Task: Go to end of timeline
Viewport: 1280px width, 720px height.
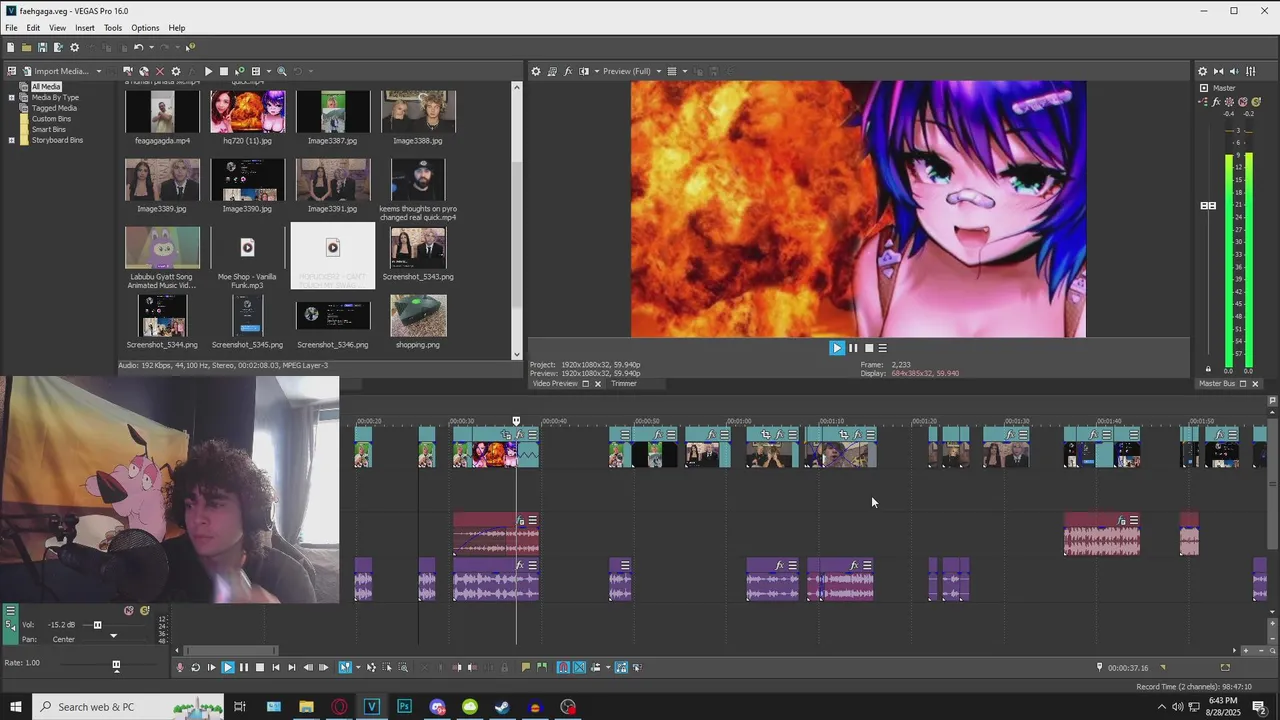Action: (x=292, y=667)
